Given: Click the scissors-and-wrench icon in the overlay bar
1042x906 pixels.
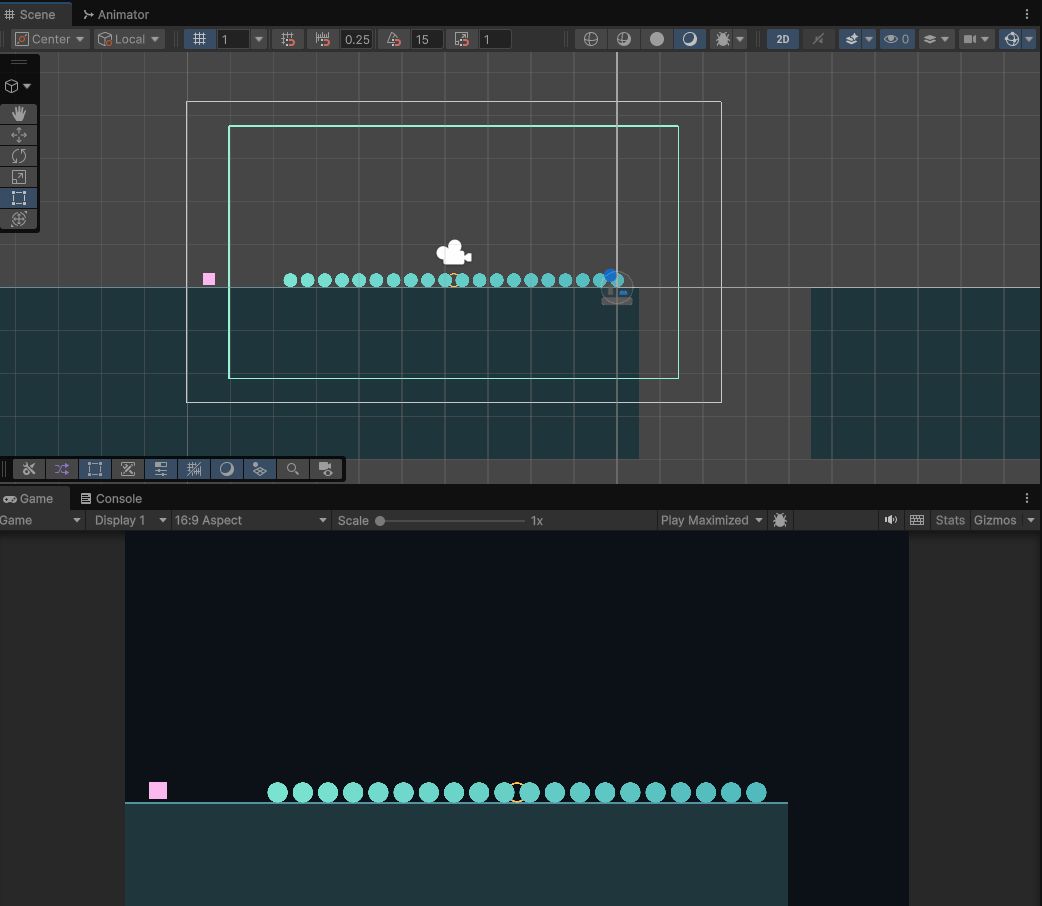Looking at the screenshot, I should [29, 469].
